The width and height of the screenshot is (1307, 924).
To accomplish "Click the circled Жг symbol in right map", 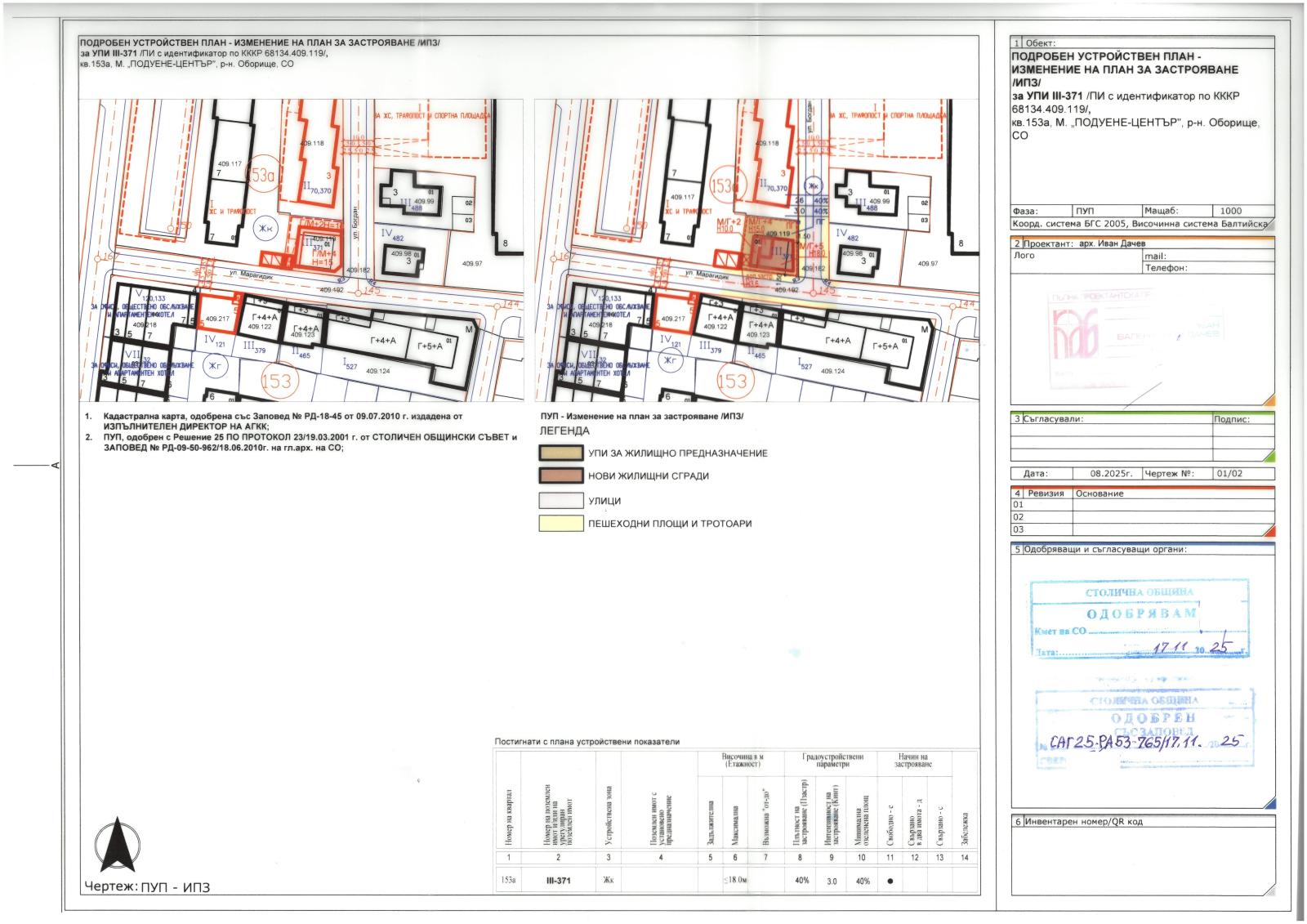I will coord(671,359).
